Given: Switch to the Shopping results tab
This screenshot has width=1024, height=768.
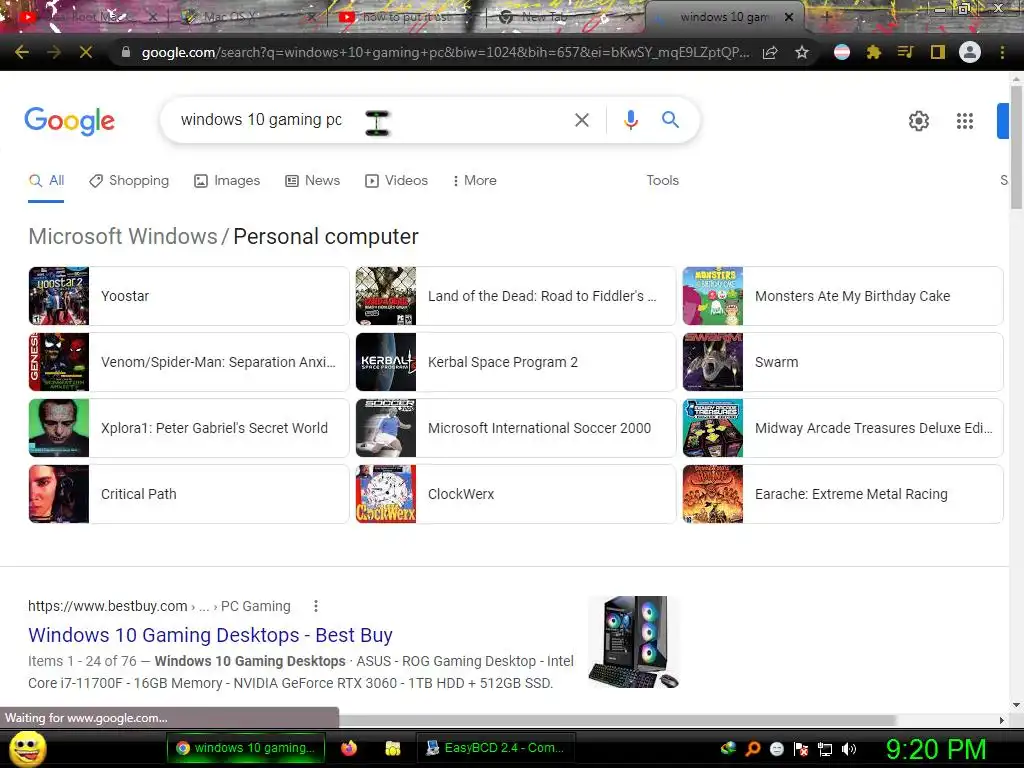Looking at the screenshot, I should coord(129,181).
